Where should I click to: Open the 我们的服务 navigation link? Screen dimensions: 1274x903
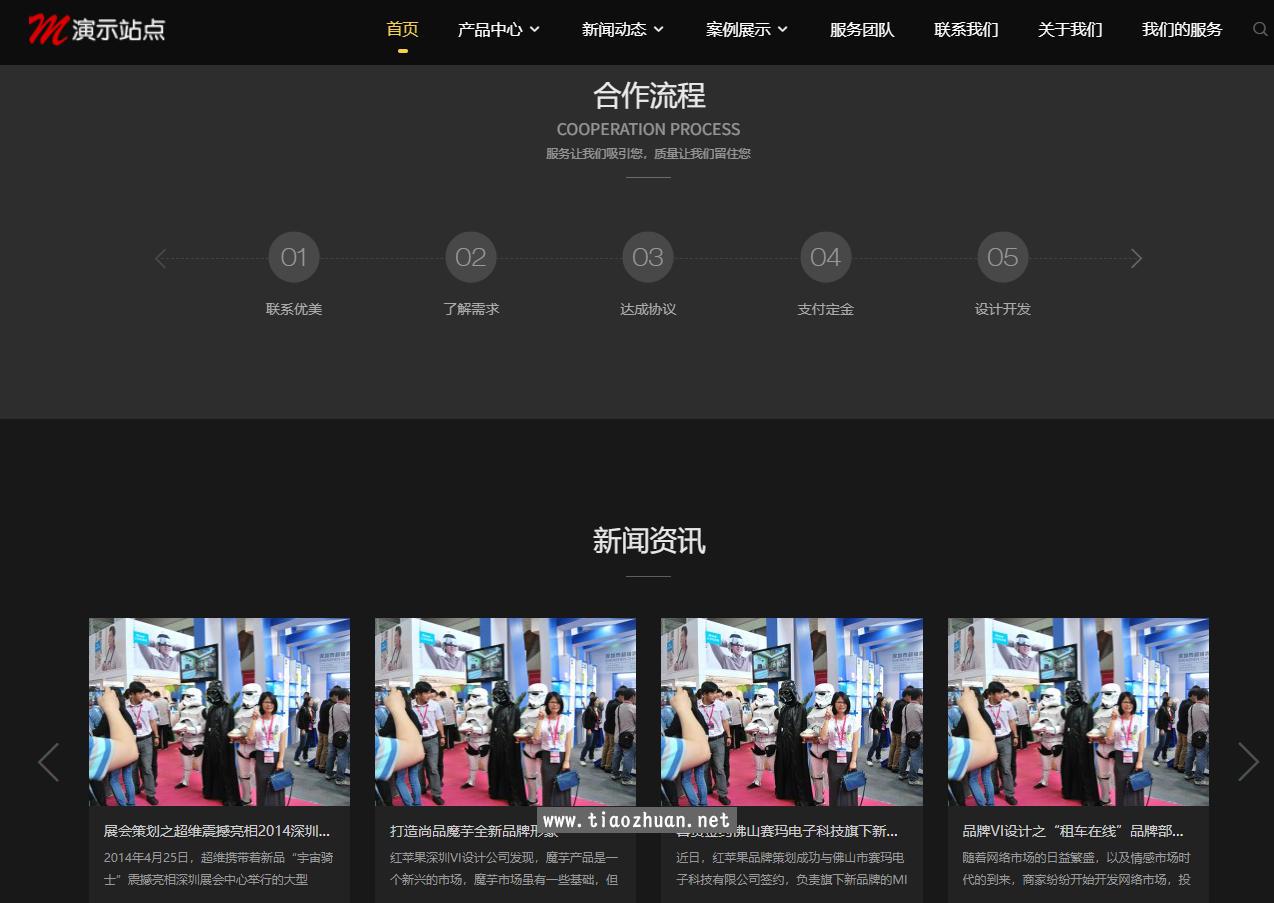pos(1181,30)
